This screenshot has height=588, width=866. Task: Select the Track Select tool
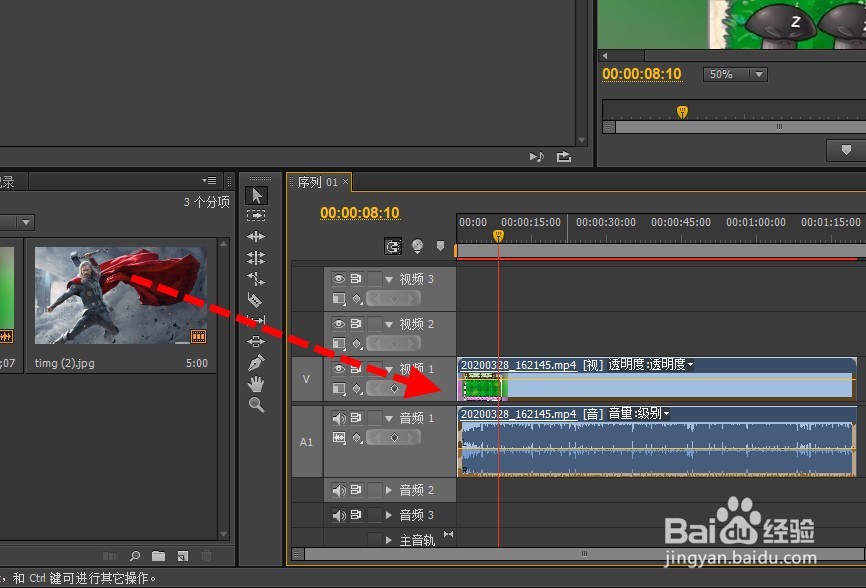point(256,215)
